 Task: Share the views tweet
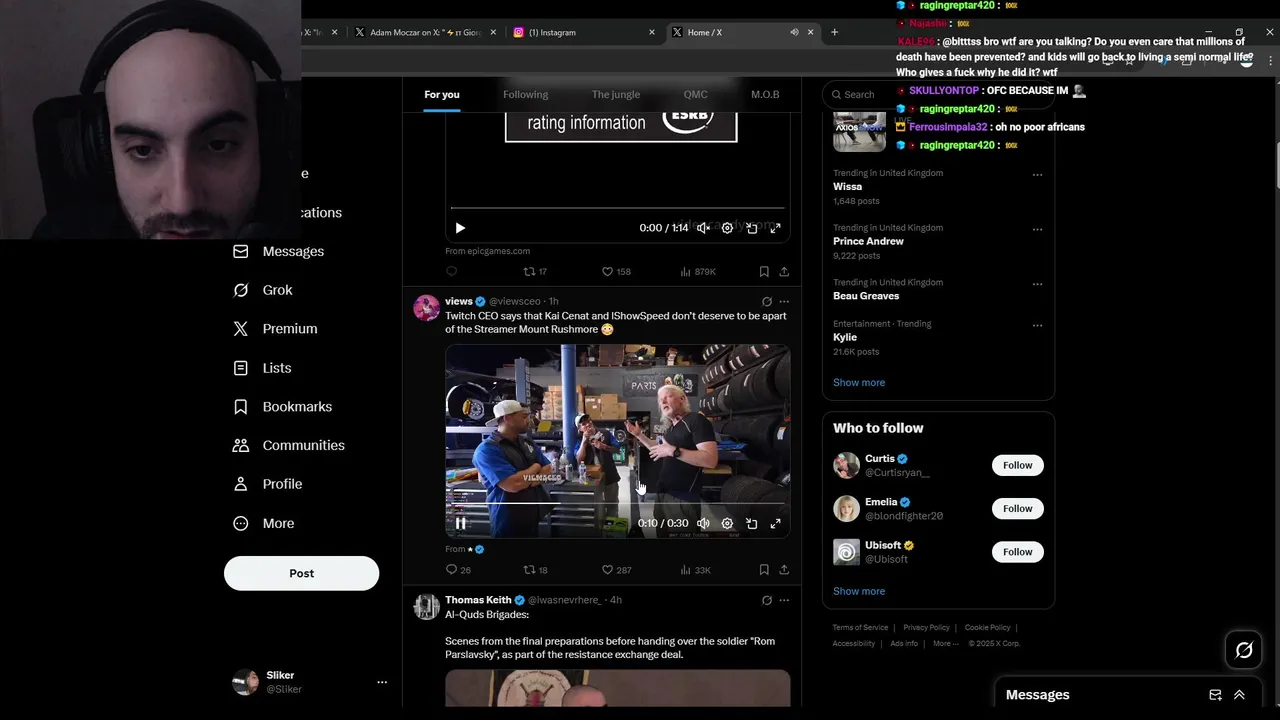click(784, 570)
